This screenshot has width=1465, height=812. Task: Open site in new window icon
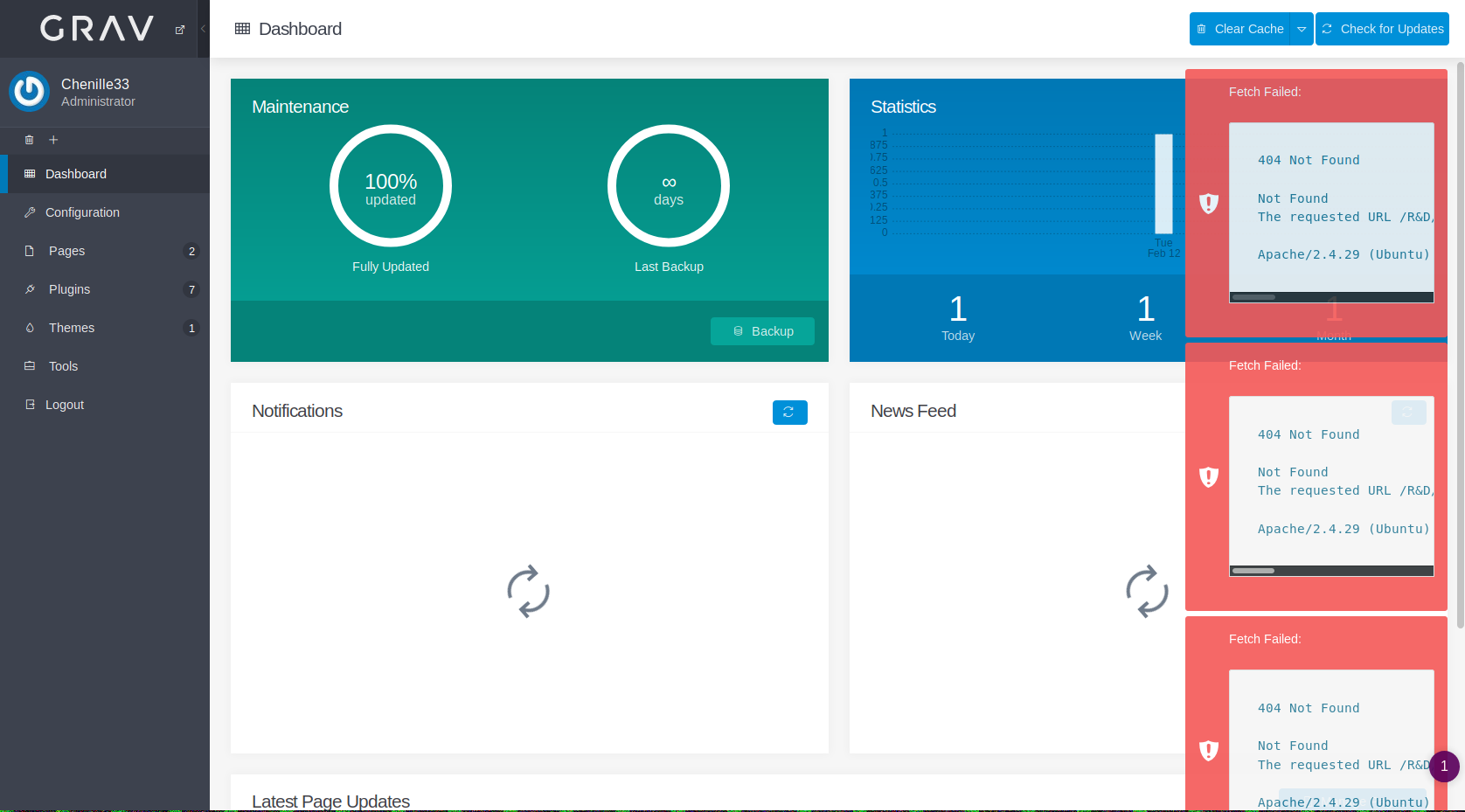[180, 30]
